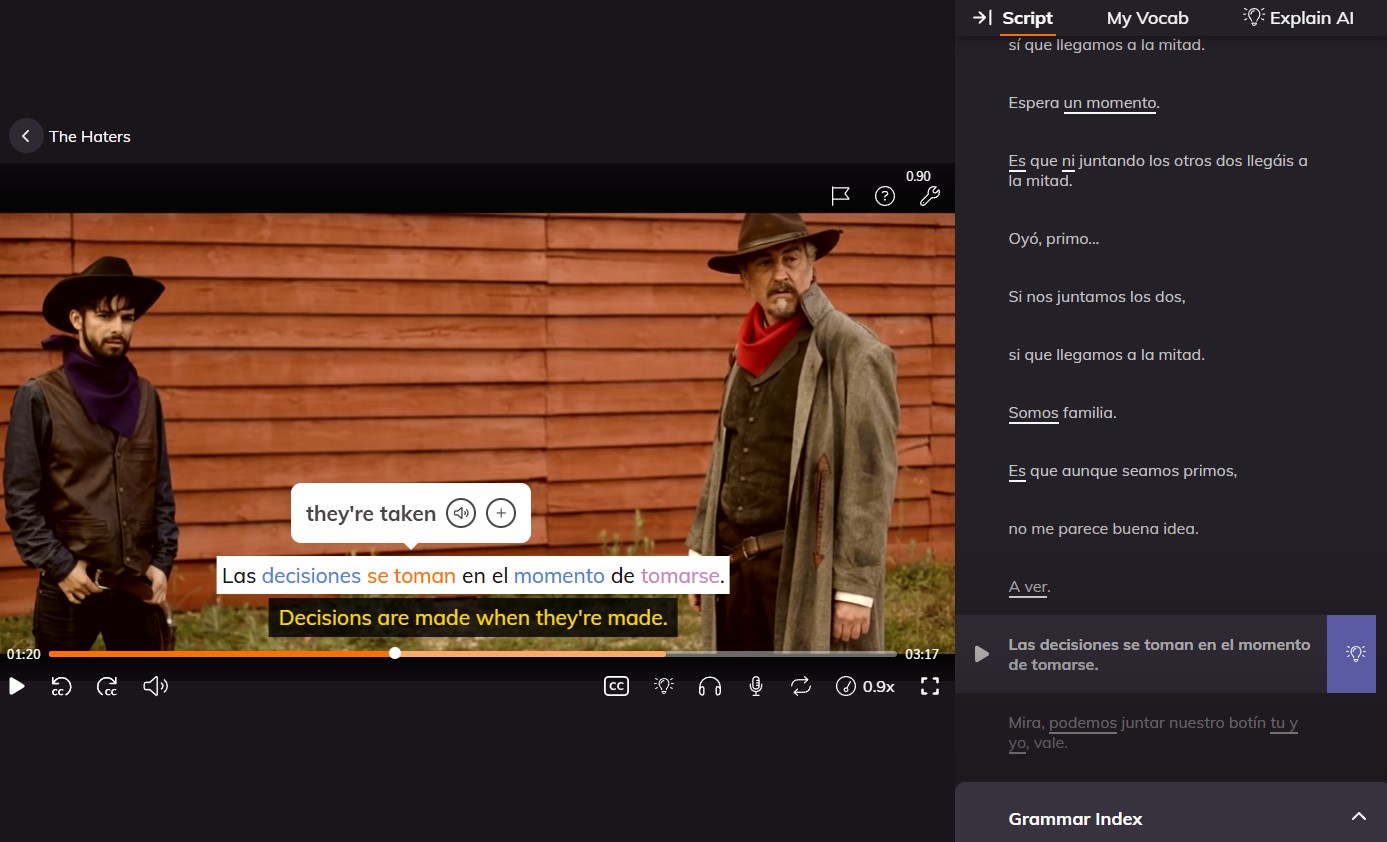Click the word "momento" in subtitle

click(x=559, y=576)
